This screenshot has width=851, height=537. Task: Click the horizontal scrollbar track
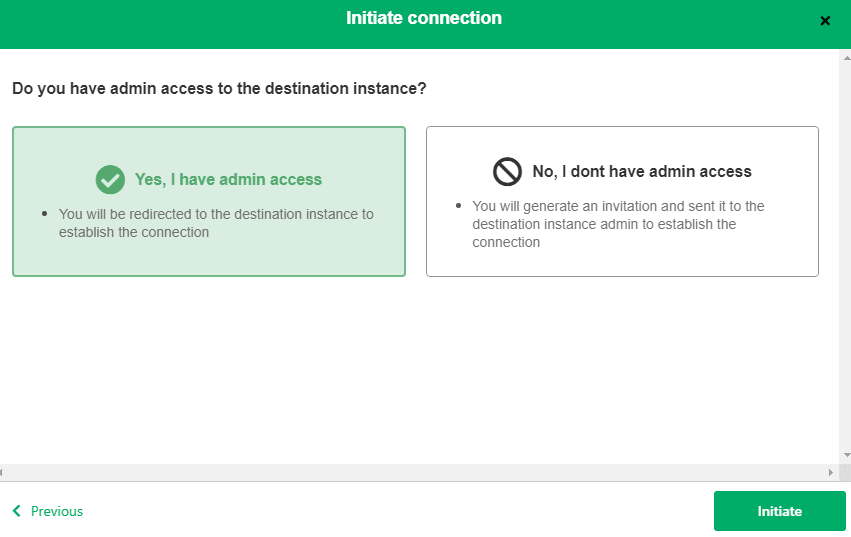click(x=415, y=472)
